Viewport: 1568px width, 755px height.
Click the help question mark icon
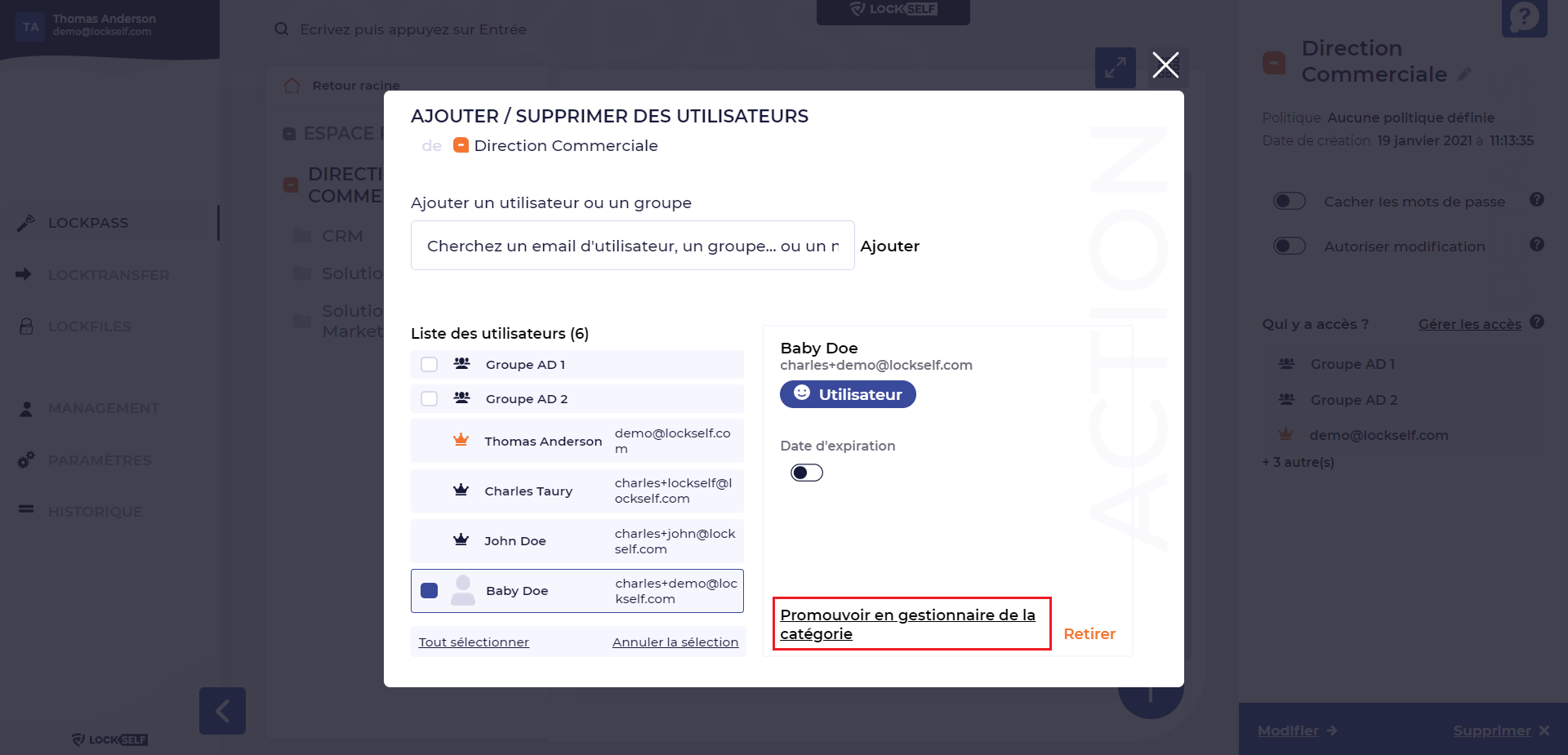[x=1524, y=17]
